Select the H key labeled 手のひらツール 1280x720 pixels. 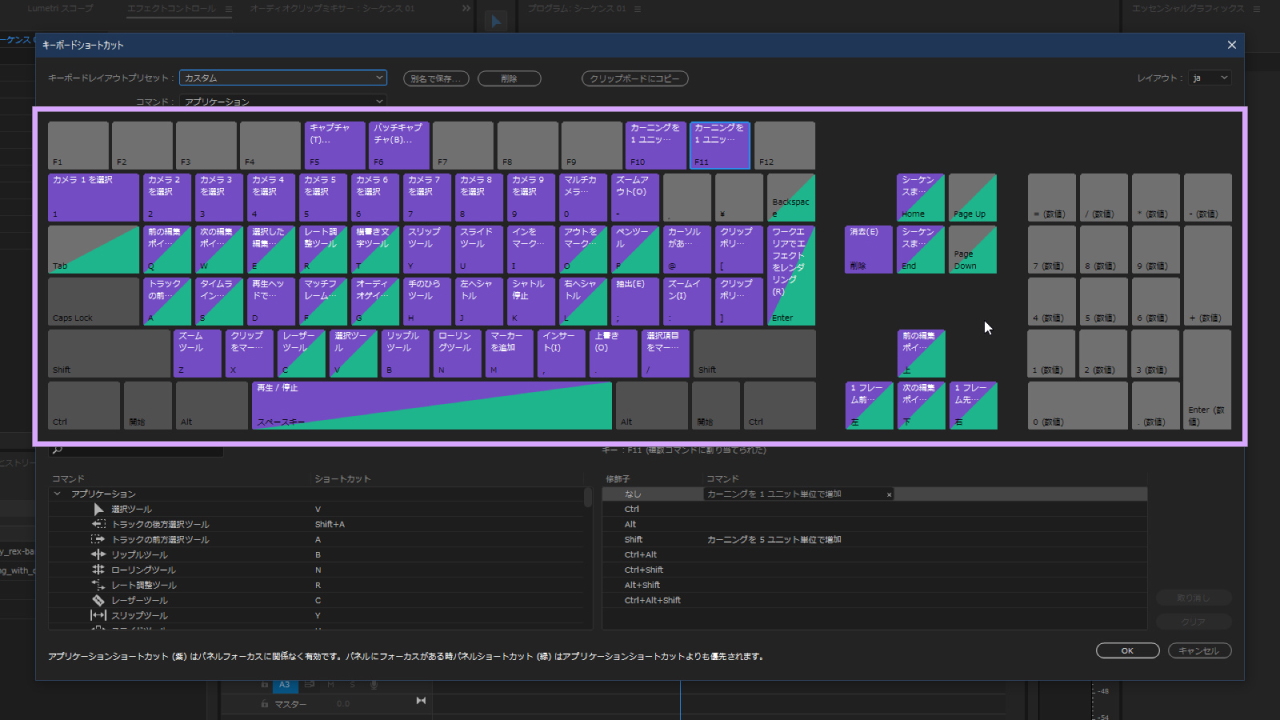(x=427, y=302)
